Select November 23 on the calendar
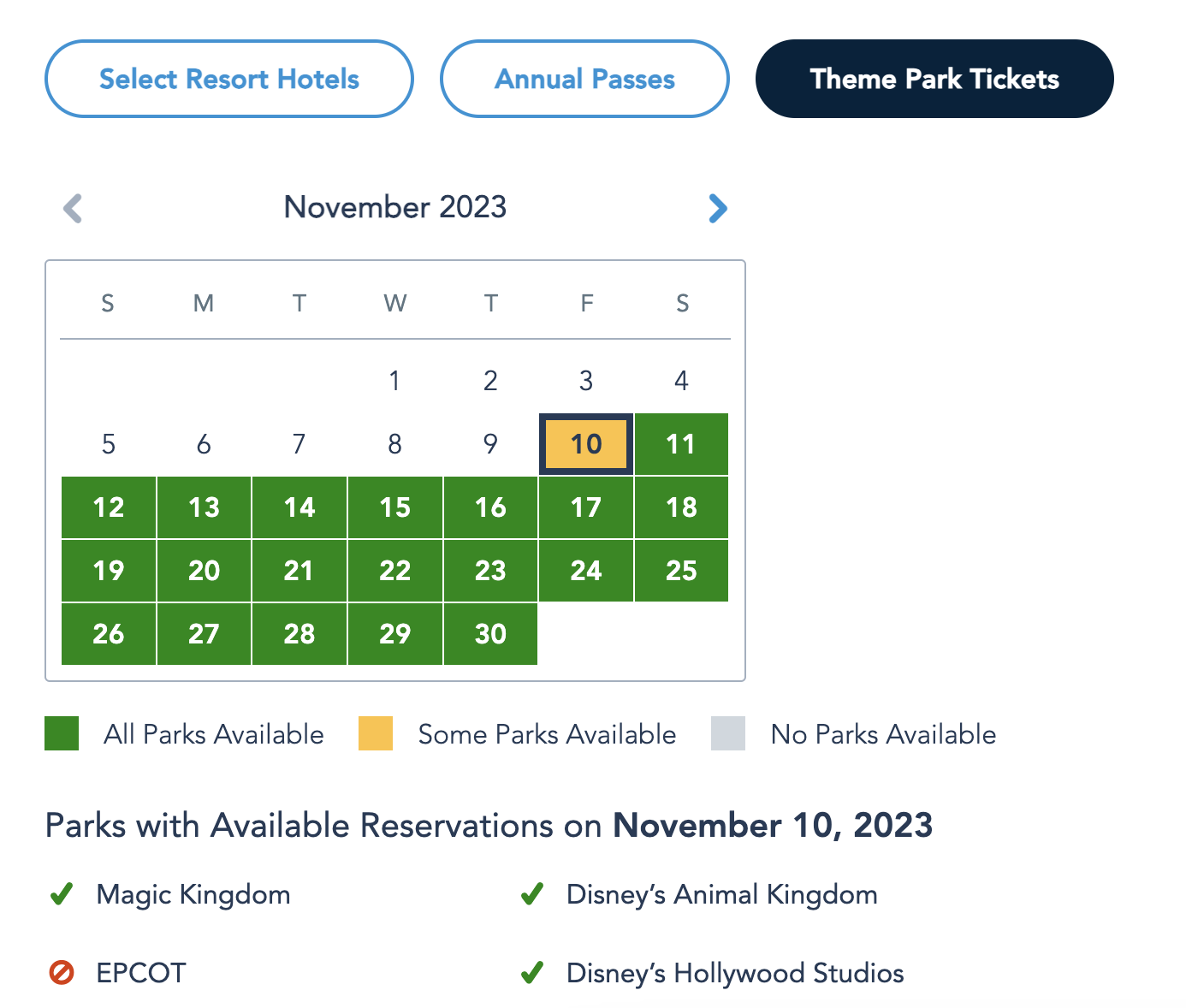The height and width of the screenshot is (1008, 1186). pos(490,571)
